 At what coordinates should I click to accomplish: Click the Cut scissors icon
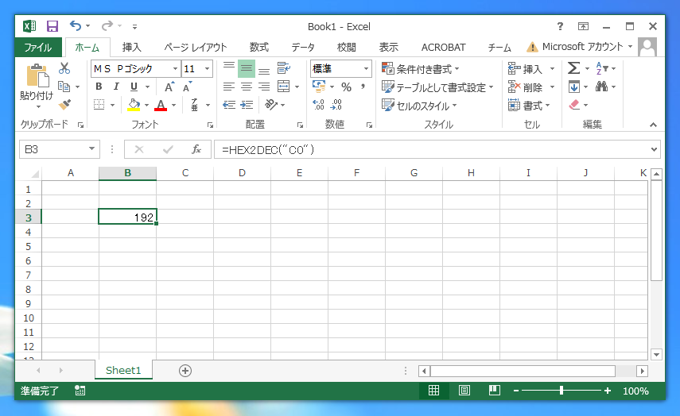64,68
